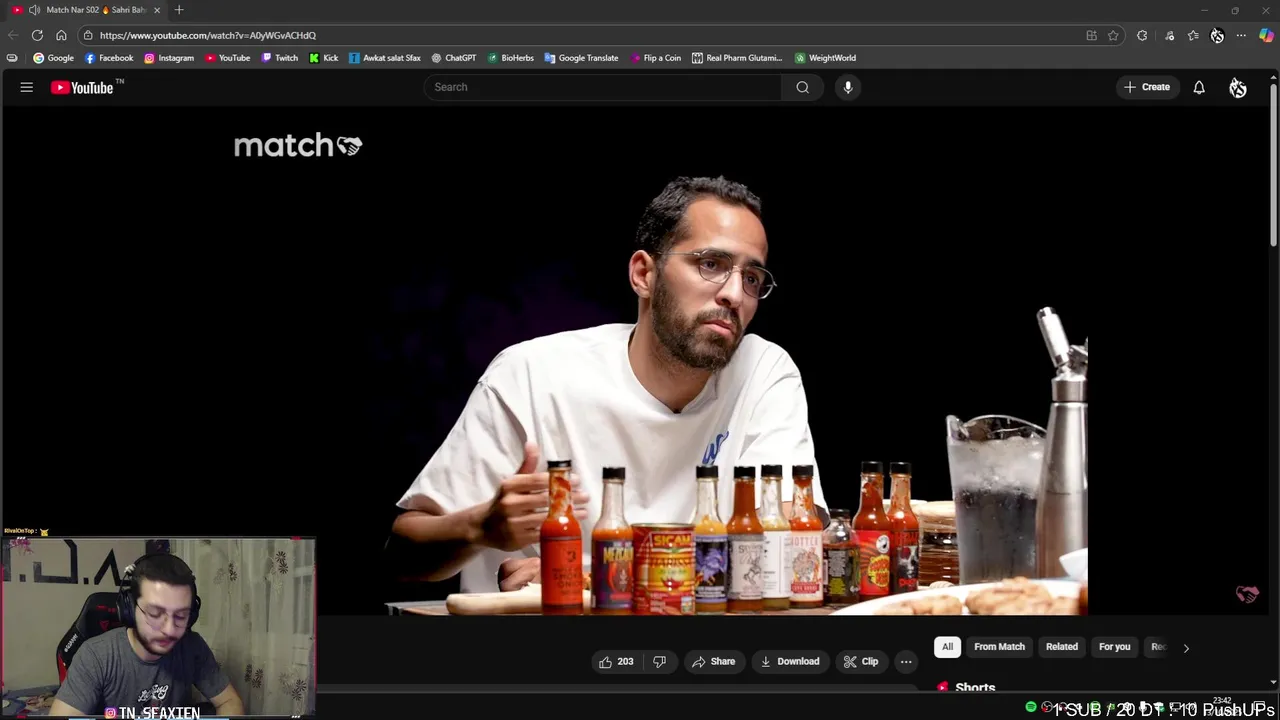The width and height of the screenshot is (1280, 720).
Task: Start voice search with the microphone
Action: click(848, 87)
